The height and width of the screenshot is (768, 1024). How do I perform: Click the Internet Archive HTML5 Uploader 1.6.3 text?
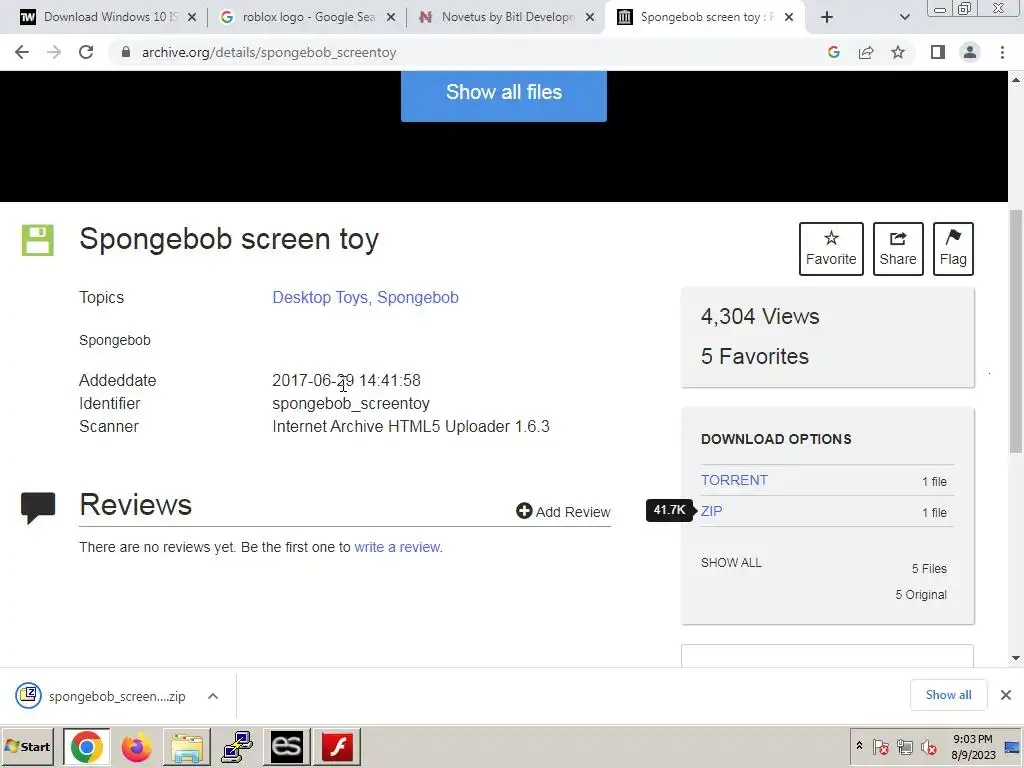tap(411, 426)
